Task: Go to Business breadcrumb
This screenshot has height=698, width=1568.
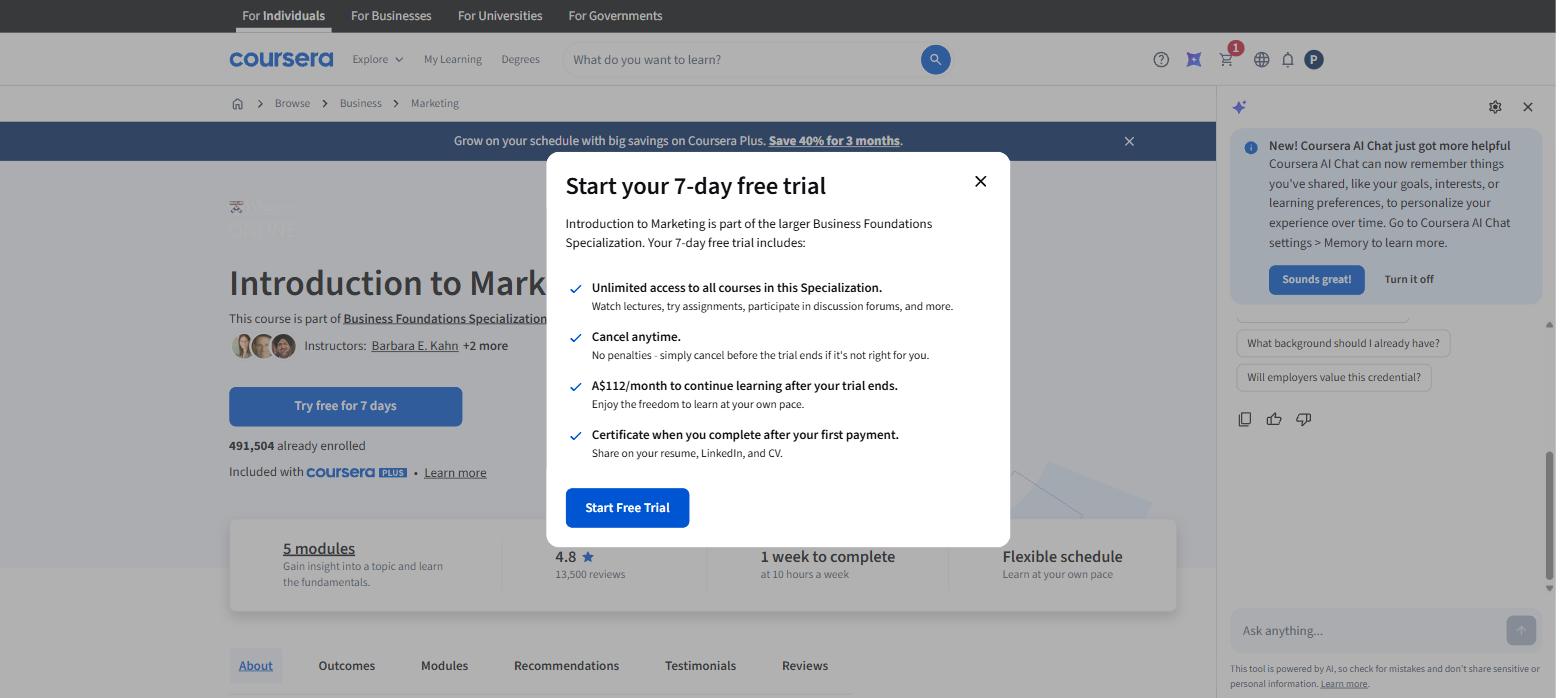Action: tap(360, 103)
